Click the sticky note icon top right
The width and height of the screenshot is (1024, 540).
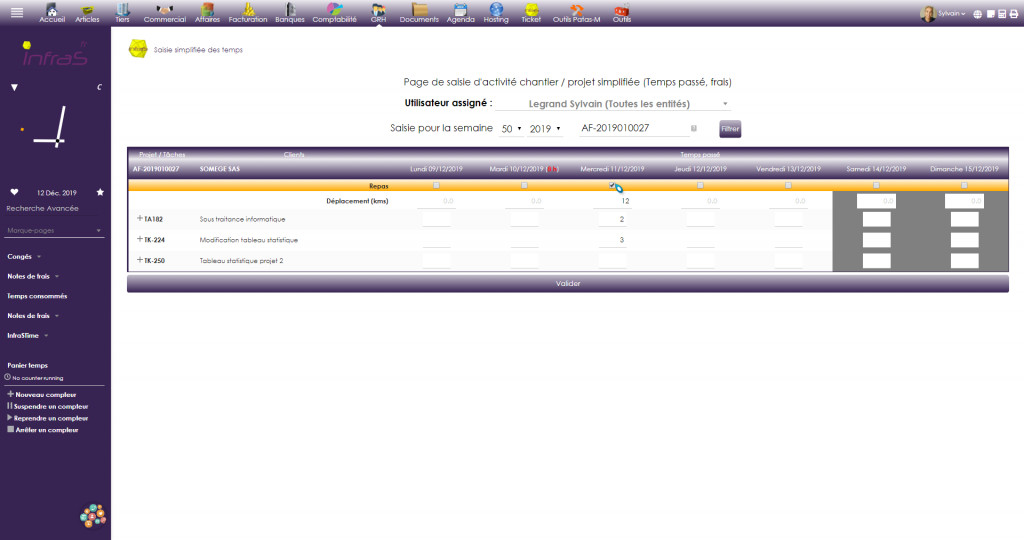click(991, 14)
